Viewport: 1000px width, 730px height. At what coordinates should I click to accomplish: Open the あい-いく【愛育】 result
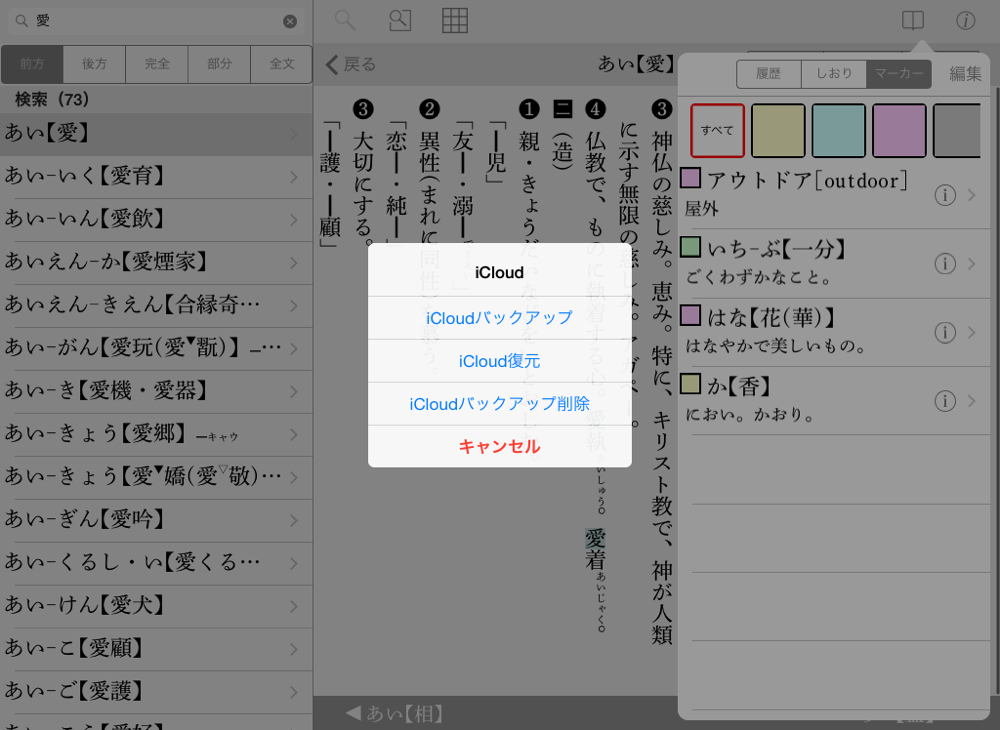point(156,177)
